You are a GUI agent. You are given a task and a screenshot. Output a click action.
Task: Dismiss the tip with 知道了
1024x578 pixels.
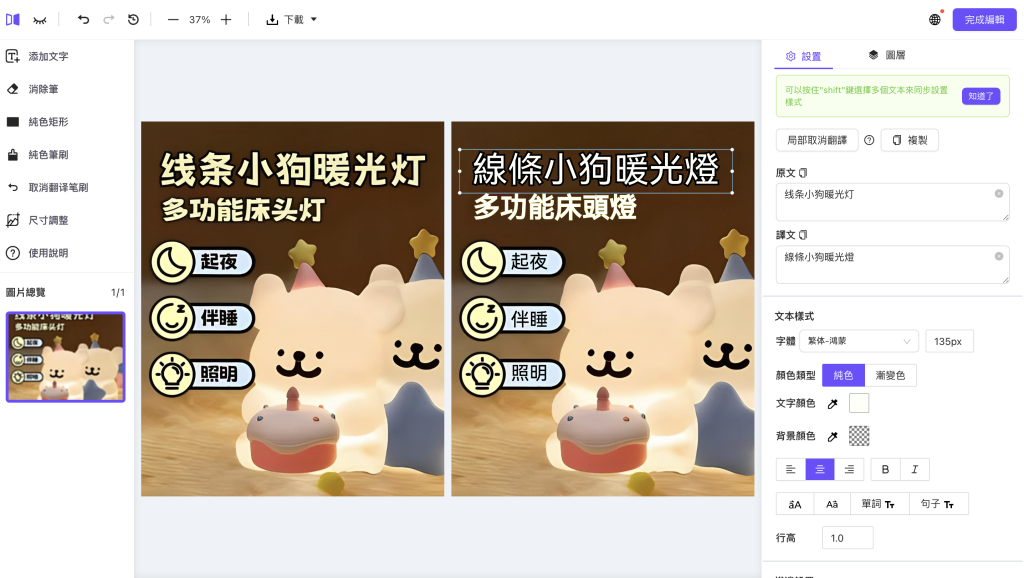[980, 96]
